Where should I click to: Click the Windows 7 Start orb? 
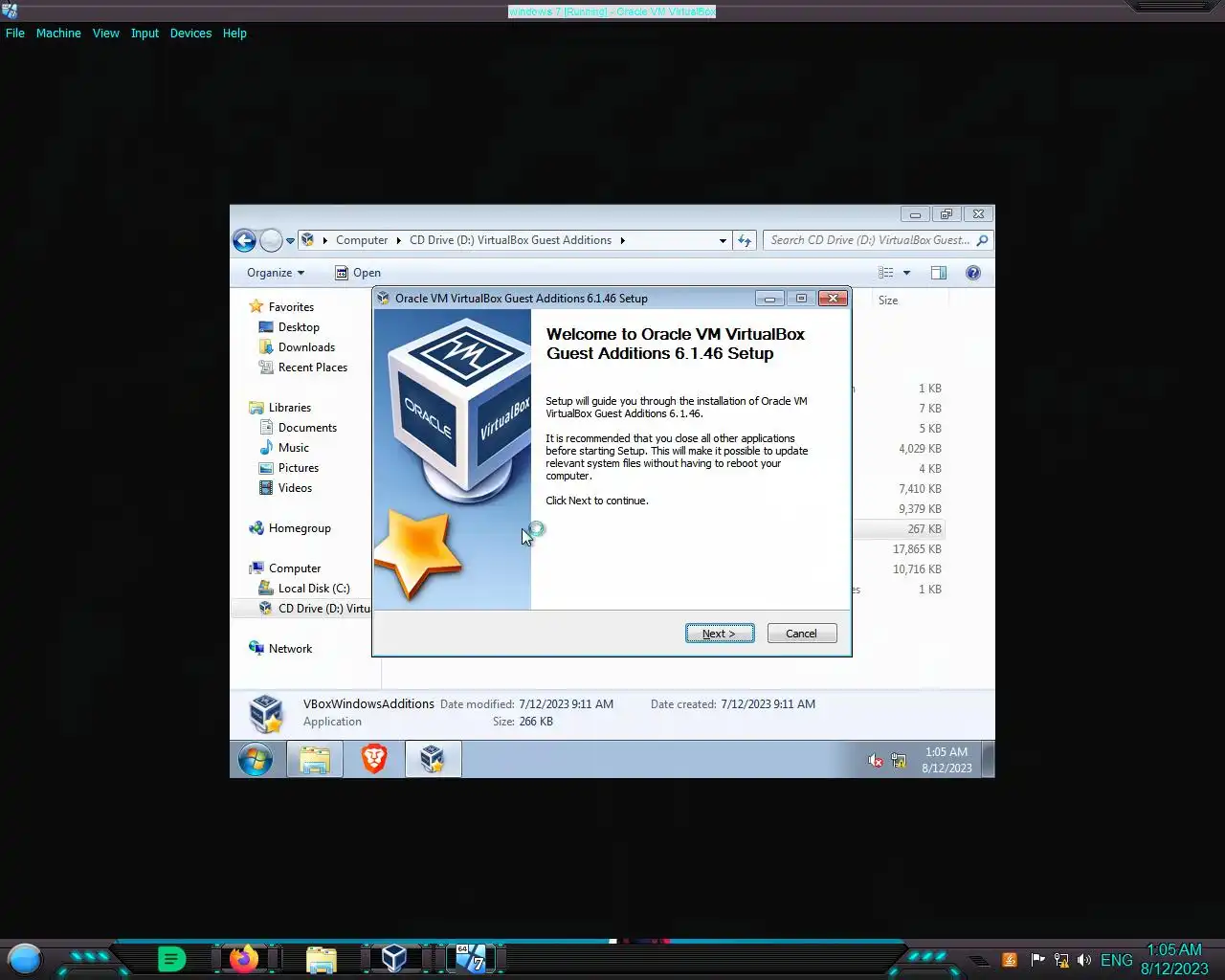[x=256, y=760]
